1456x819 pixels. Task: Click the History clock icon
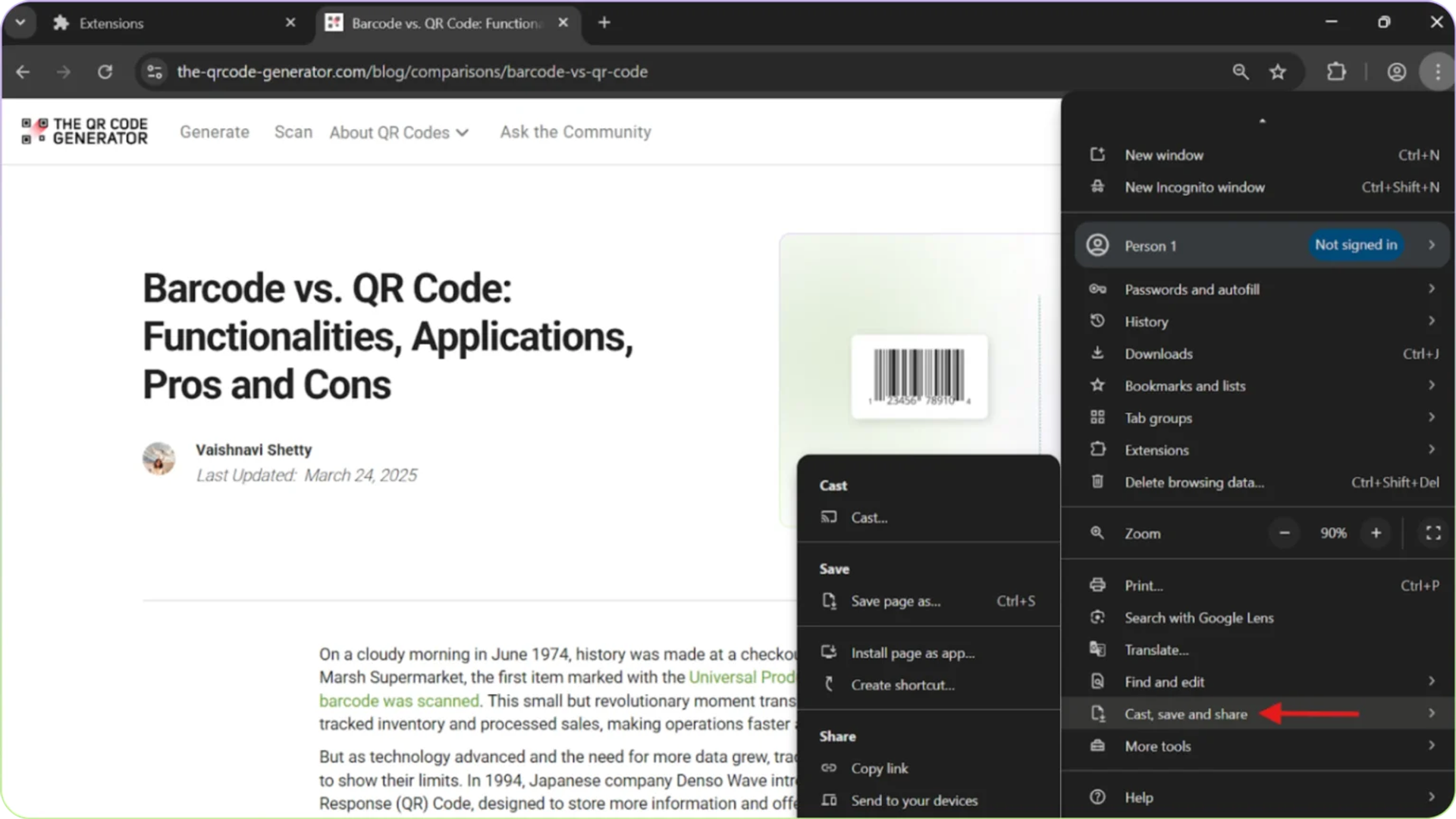pos(1097,321)
